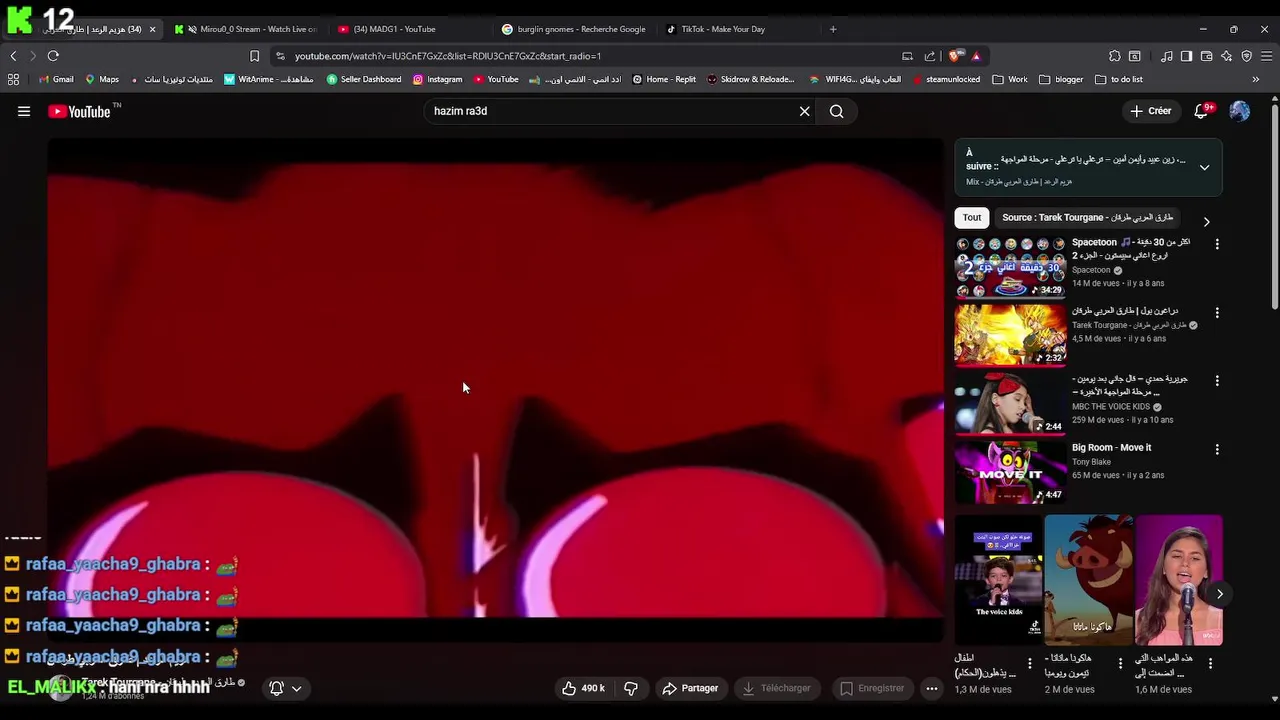1280x720 pixels.
Task: Click the Télécharger download button
Action: (x=777, y=688)
